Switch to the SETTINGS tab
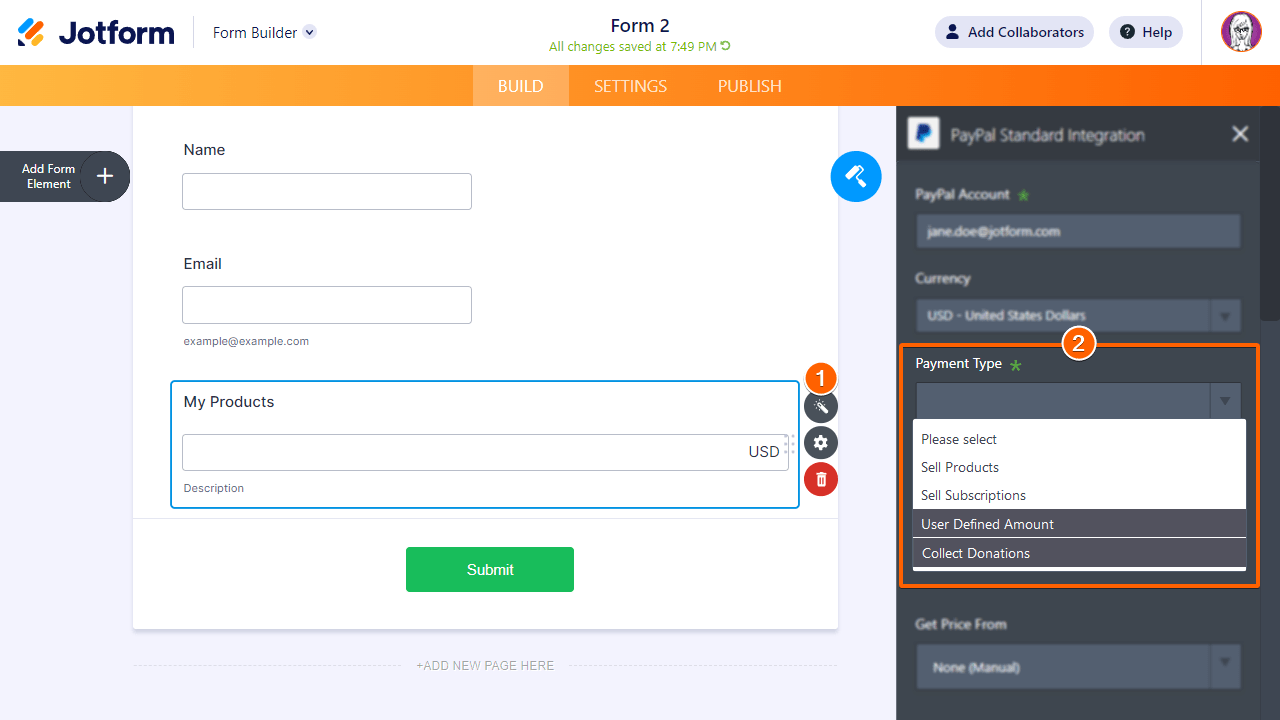Image resolution: width=1280 pixels, height=720 pixels. tap(631, 86)
